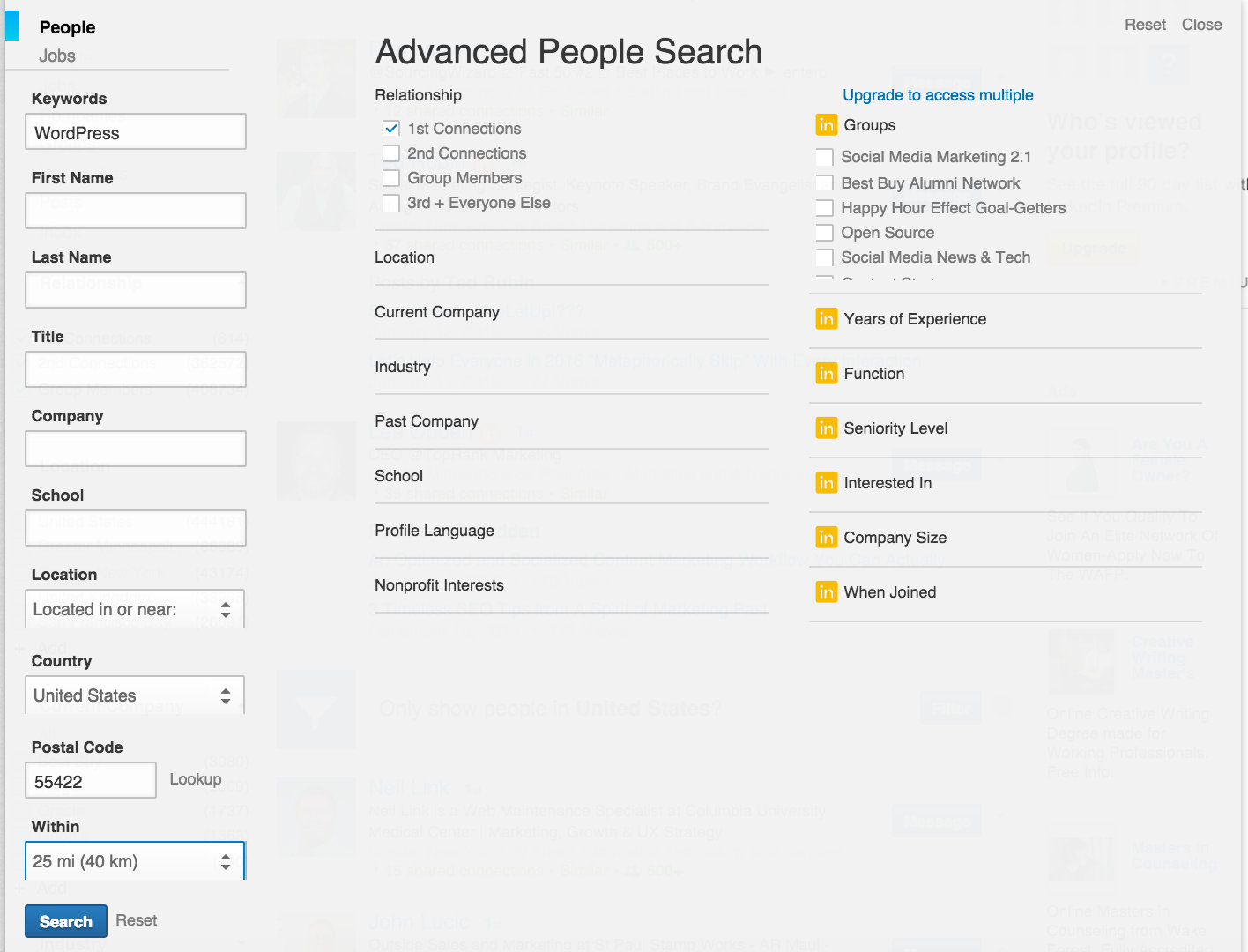Viewport: 1248px width, 952px height.
Task: Click the Years of Experience premium icon
Action: [x=827, y=319]
